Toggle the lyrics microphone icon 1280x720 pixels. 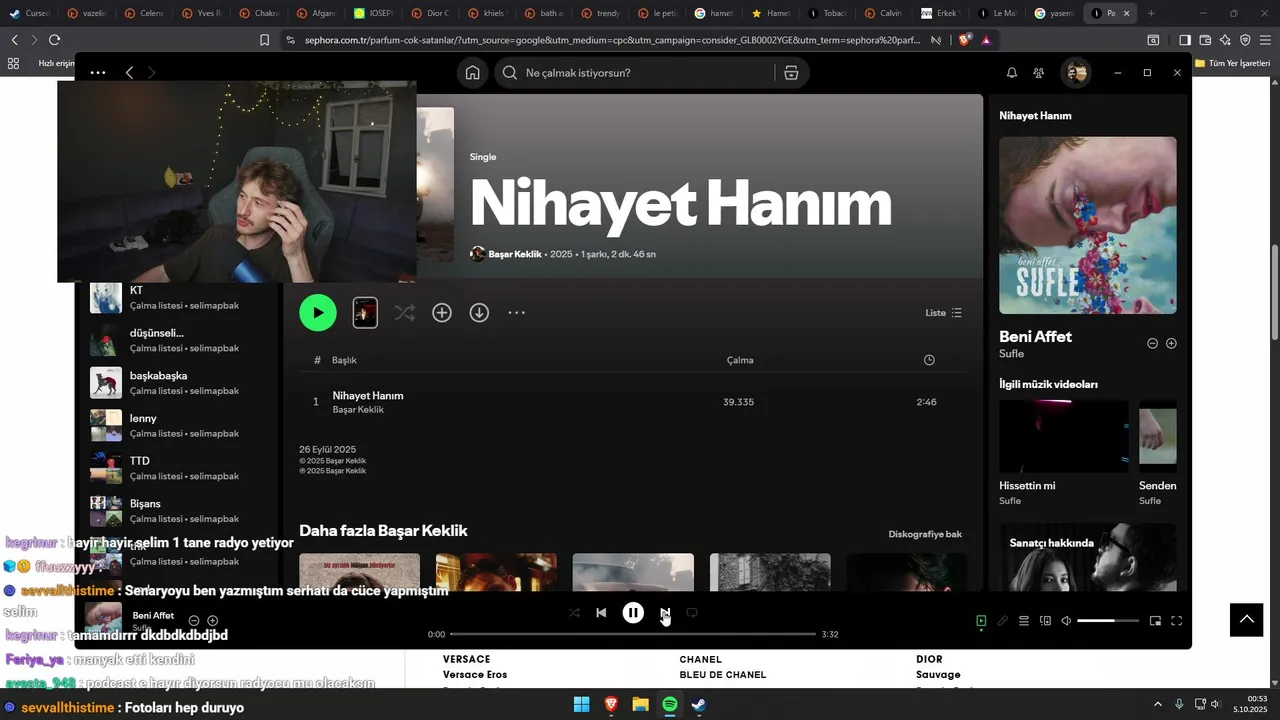tap(1002, 621)
